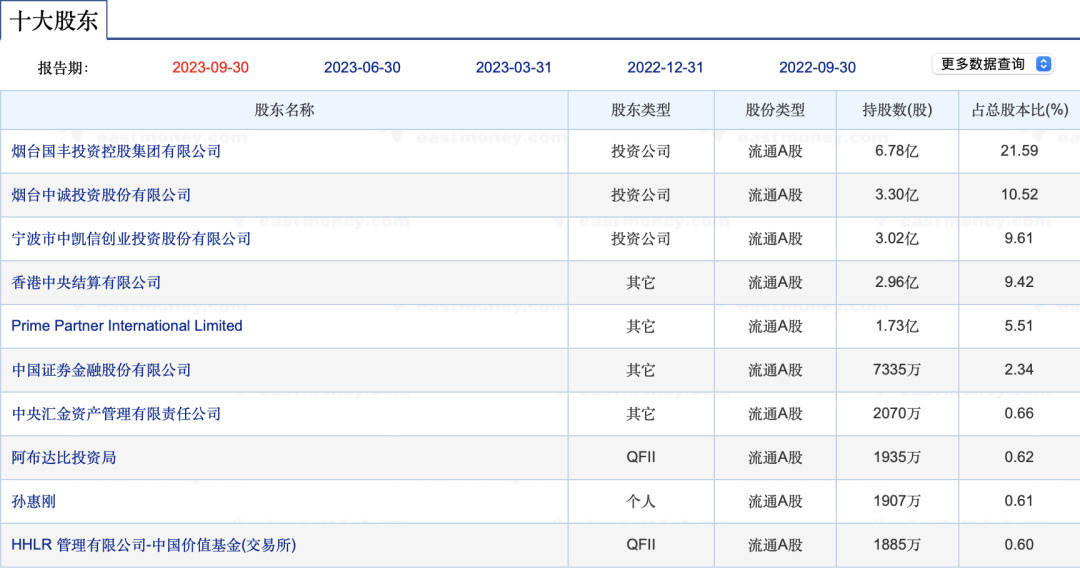This screenshot has width=1080, height=569.
Task: Click QFII type in 阿布达比投资局 row
Action: [641, 457]
